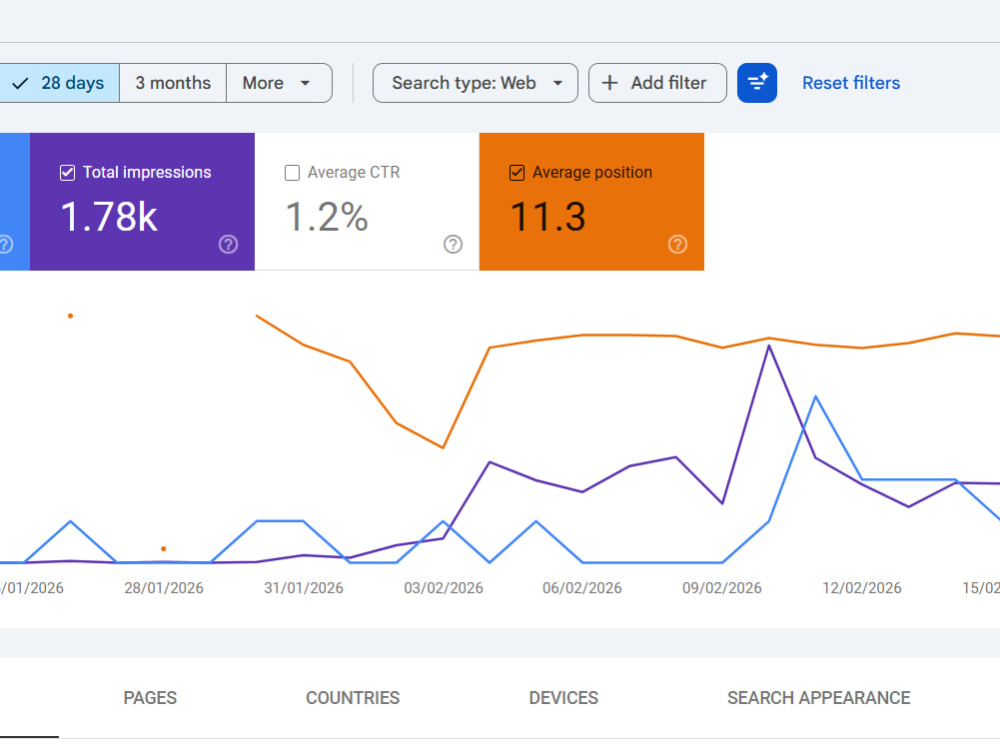Viewport: 1000px width, 750px height.
Task: Open the Search type: Web dropdown
Action: 475,83
